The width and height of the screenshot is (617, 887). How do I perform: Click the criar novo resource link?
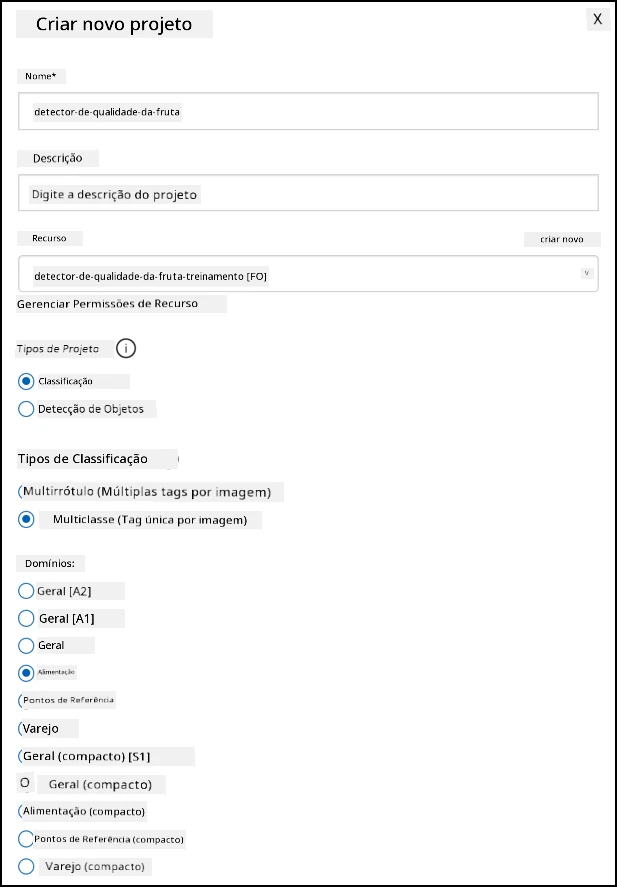pyautogui.click(x=562, y=239)
